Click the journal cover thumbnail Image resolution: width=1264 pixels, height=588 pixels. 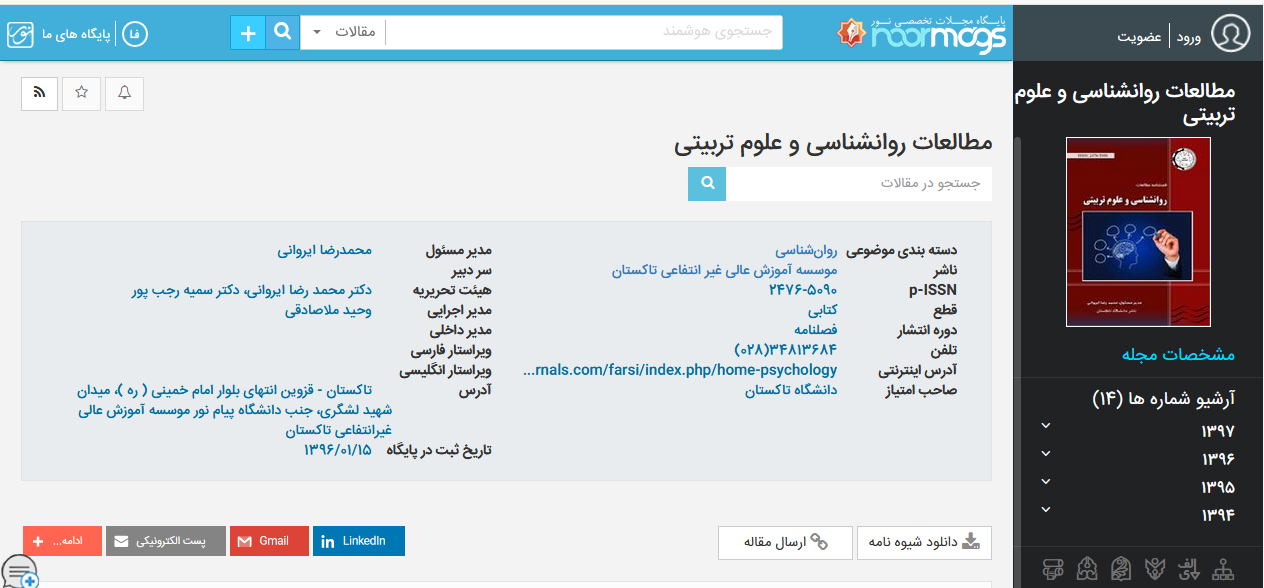[x=1138, y=232]
